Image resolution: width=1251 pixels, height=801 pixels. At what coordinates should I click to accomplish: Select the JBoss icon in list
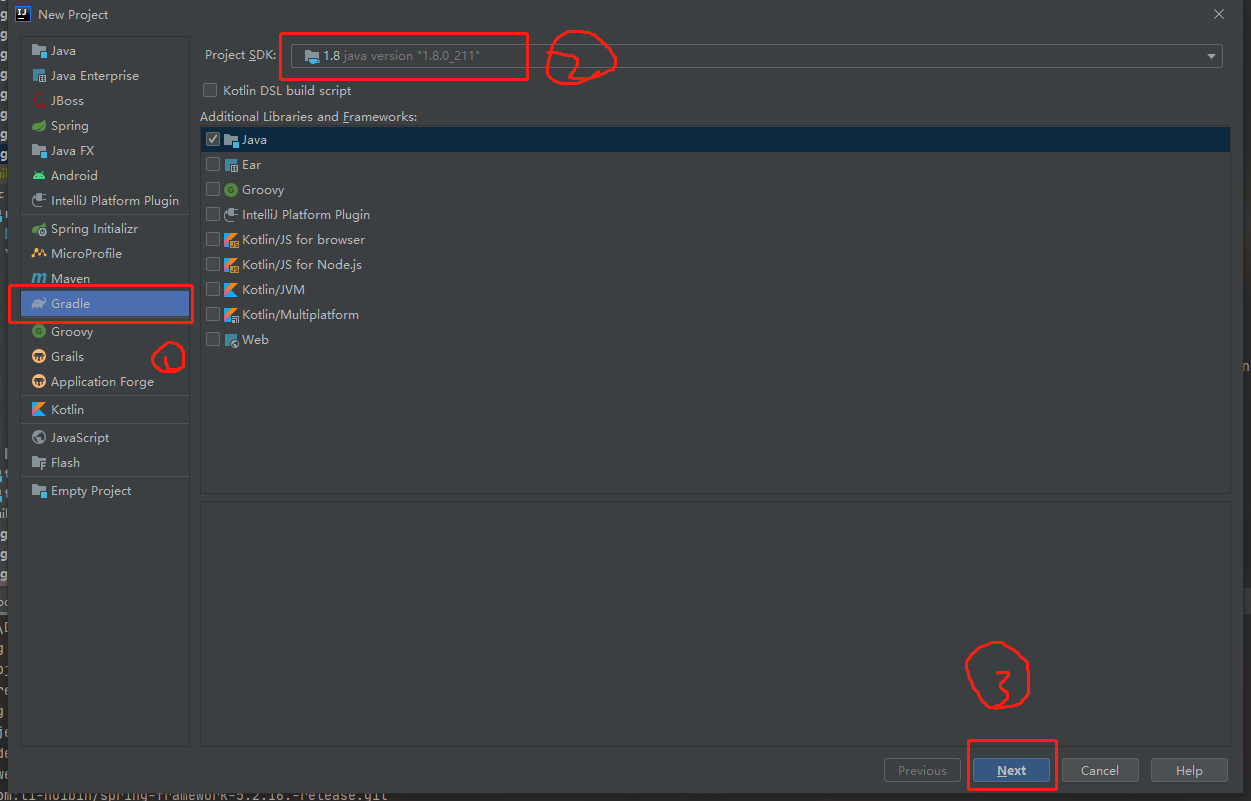click(x=39, y=101)
